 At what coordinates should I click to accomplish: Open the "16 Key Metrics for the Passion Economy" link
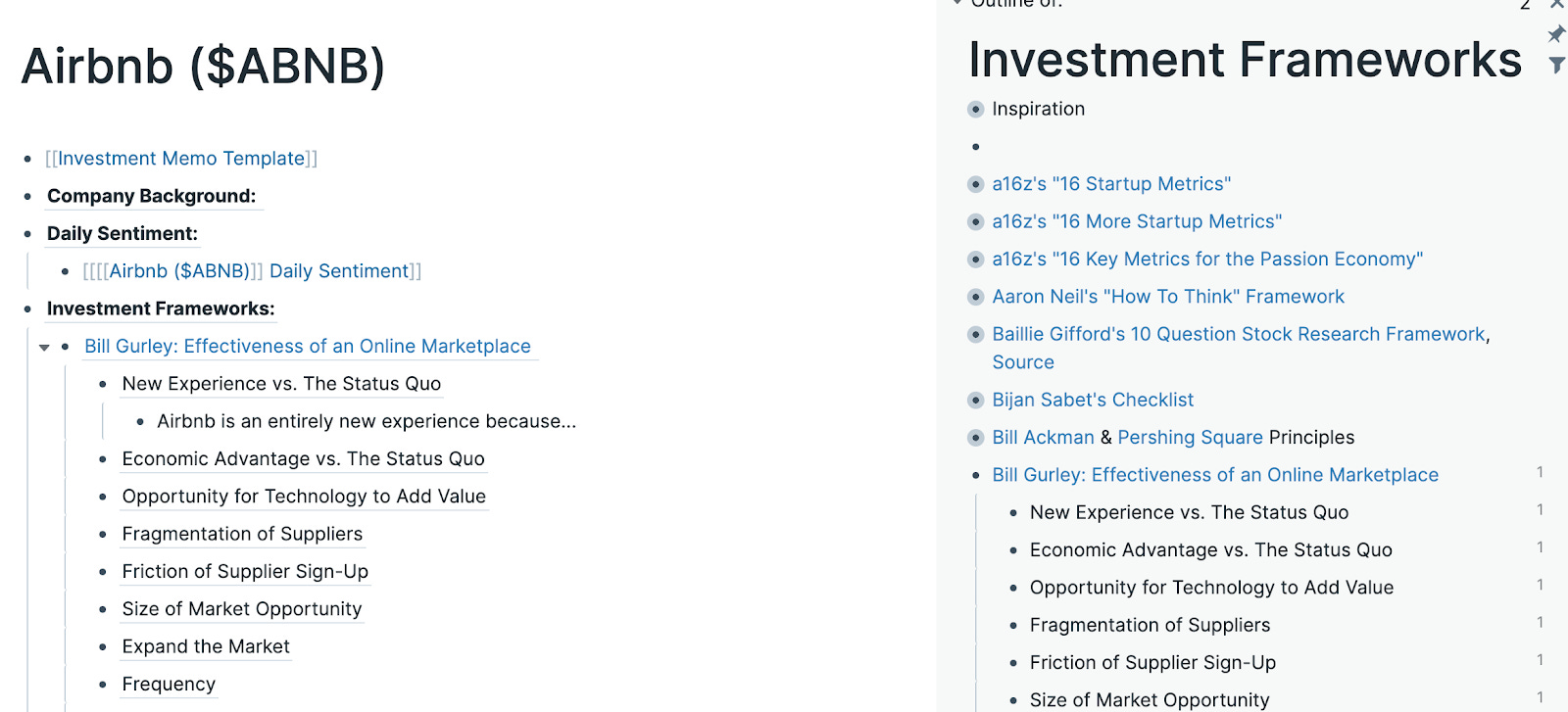(1207, 260)
